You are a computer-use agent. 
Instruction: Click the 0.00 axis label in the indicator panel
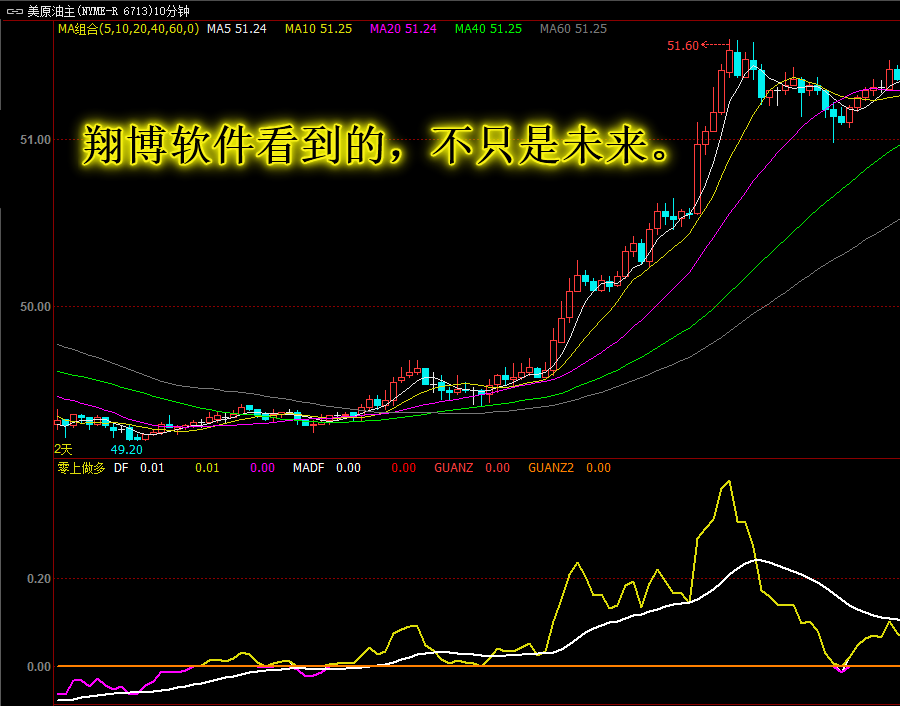point(39,667)
